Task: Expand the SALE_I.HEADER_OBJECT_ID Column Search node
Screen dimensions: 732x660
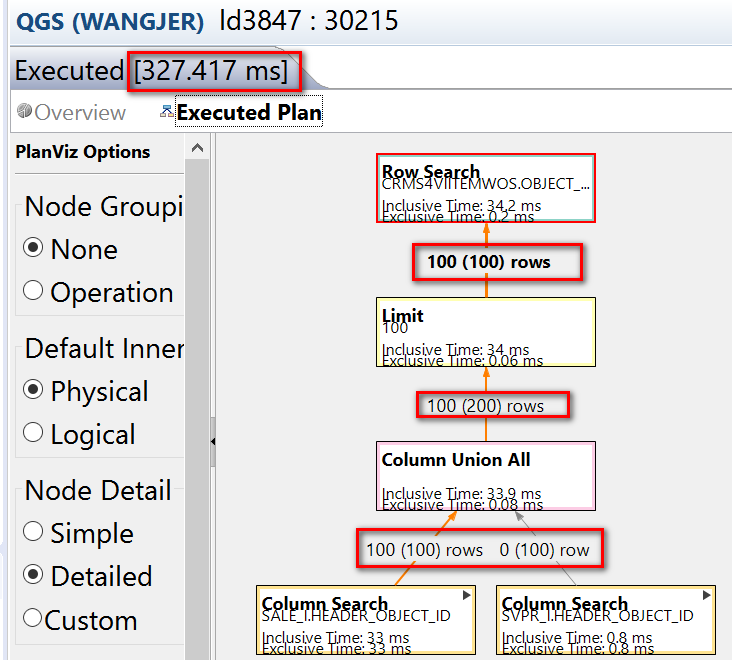Action: (x=466, y=595)
